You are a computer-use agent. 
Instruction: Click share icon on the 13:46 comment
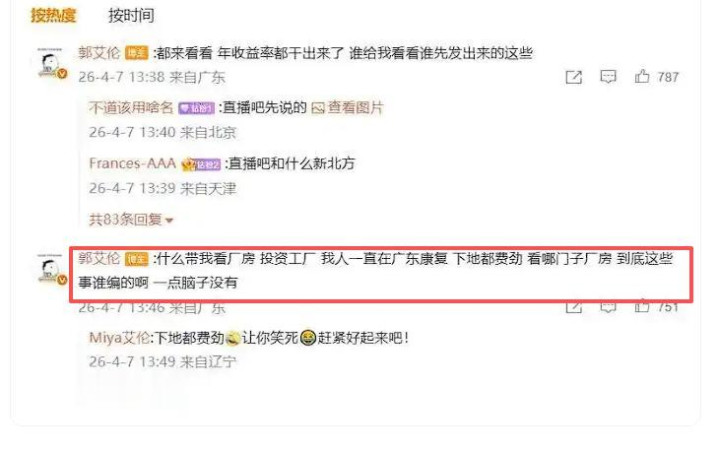pyautogui.click(x=574, y=307)
